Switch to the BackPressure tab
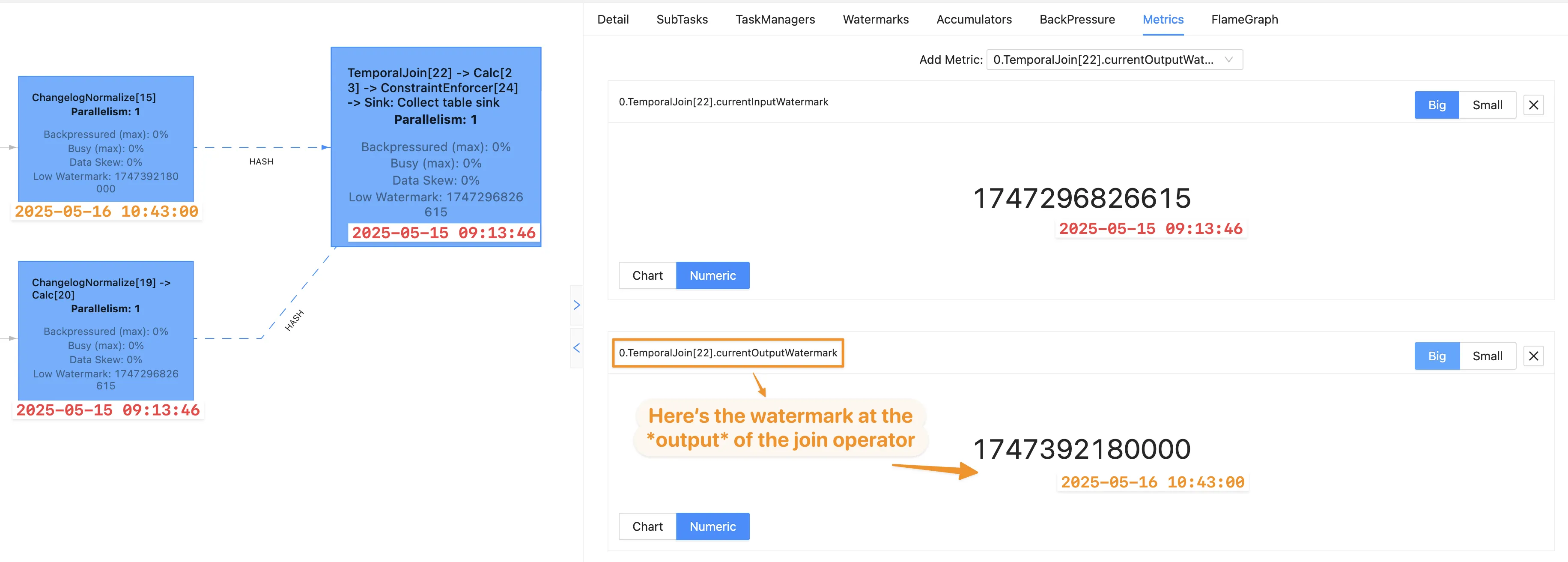 pos(1077,19)
